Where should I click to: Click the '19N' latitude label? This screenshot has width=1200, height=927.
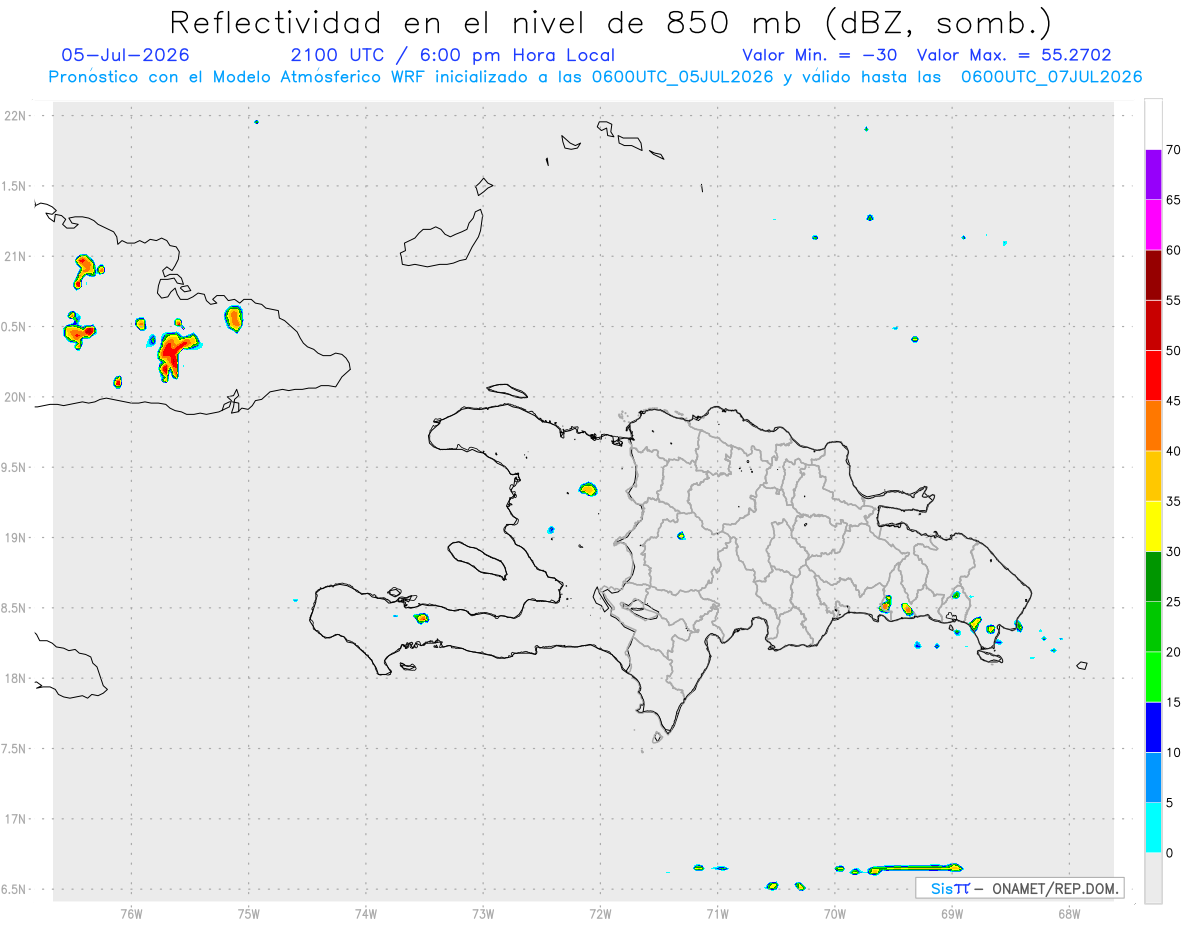coord(17,538)
